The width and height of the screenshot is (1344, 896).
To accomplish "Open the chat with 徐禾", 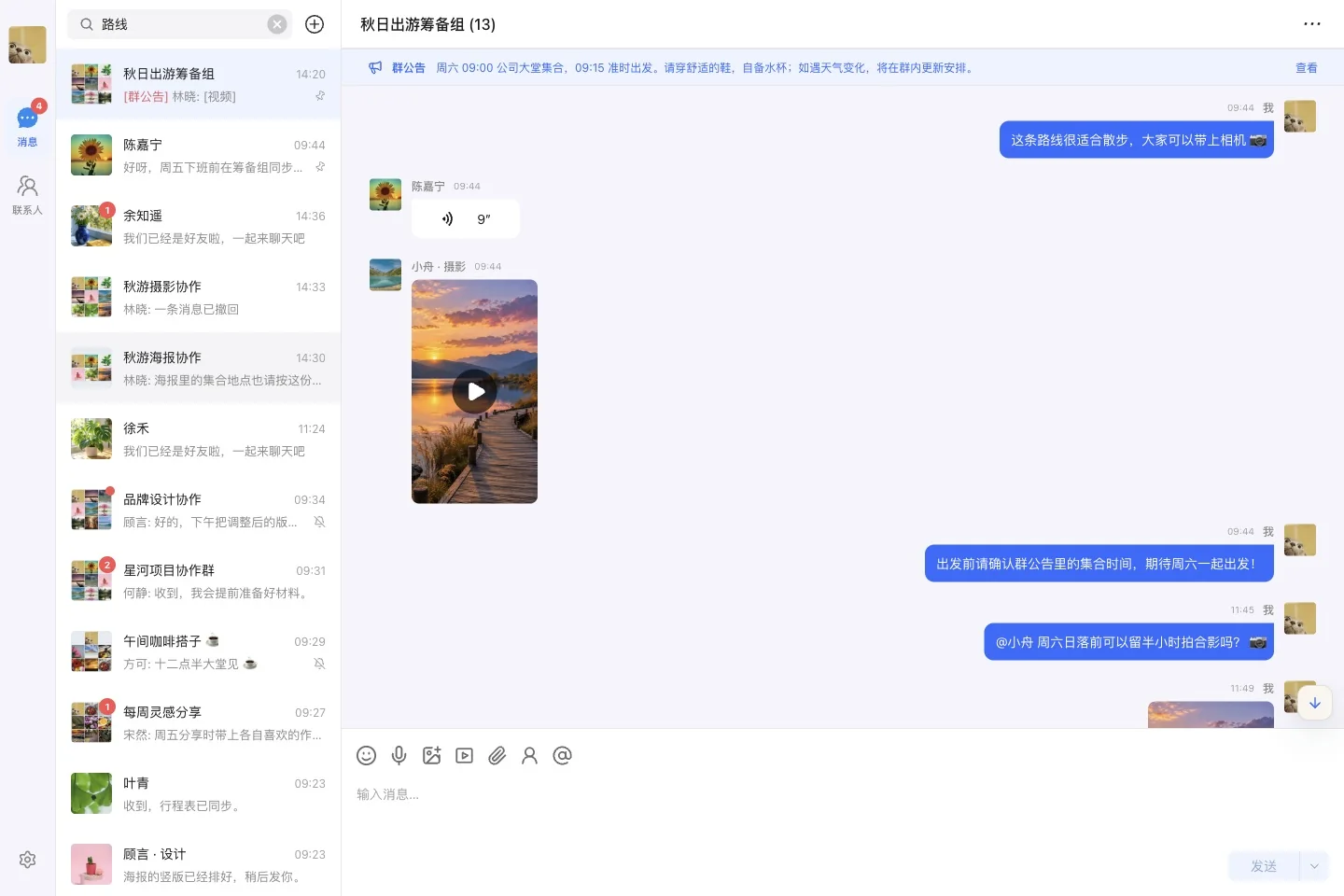I will click(x=198, y=439).
